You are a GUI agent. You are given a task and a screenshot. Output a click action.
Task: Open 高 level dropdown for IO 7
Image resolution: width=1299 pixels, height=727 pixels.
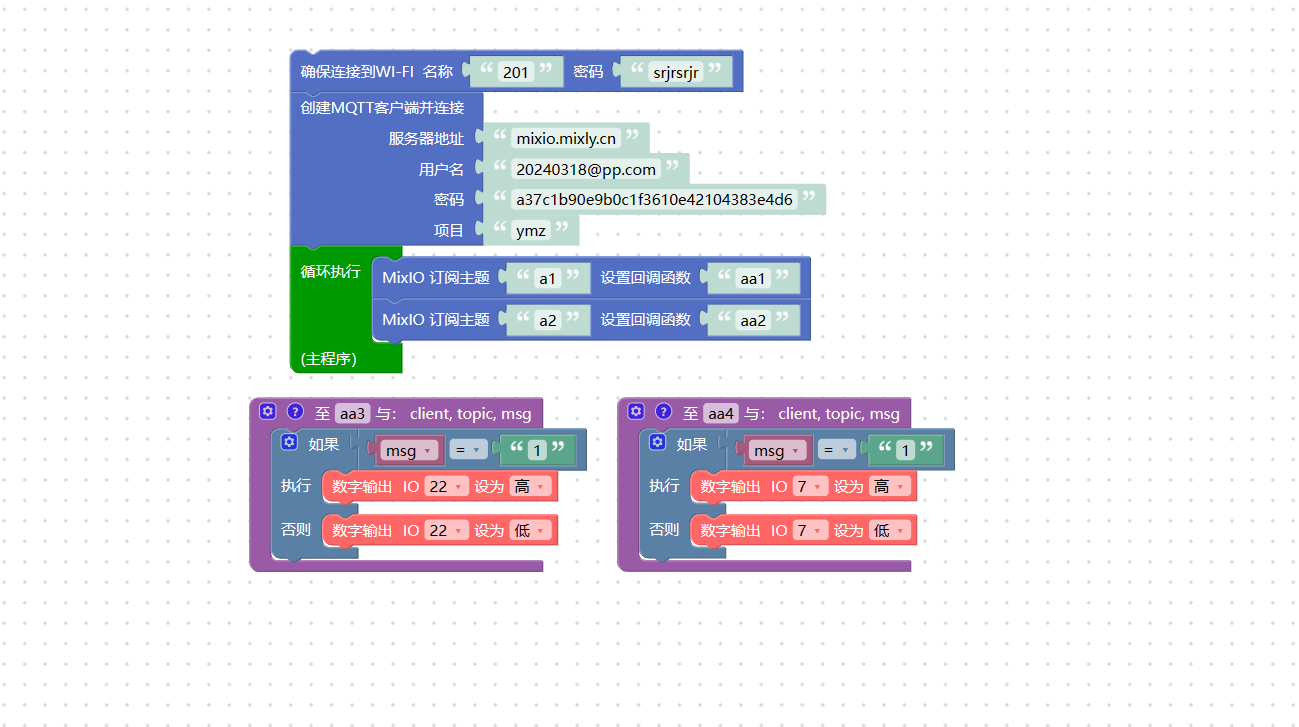coord(889,487)
